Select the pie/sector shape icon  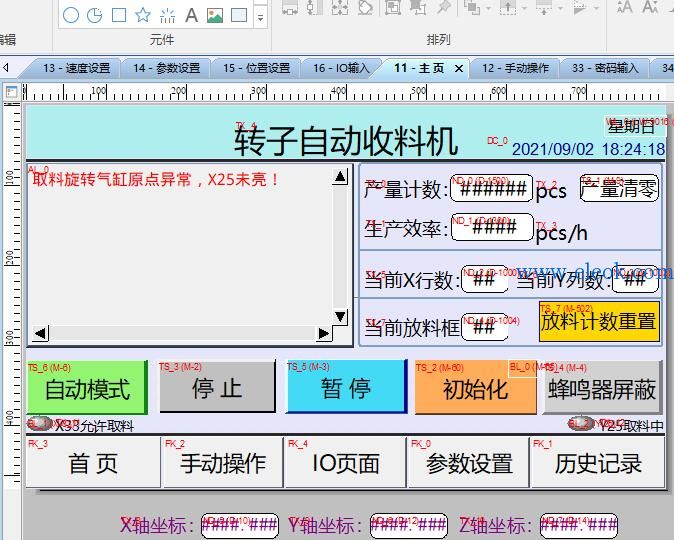coord(95,15)
